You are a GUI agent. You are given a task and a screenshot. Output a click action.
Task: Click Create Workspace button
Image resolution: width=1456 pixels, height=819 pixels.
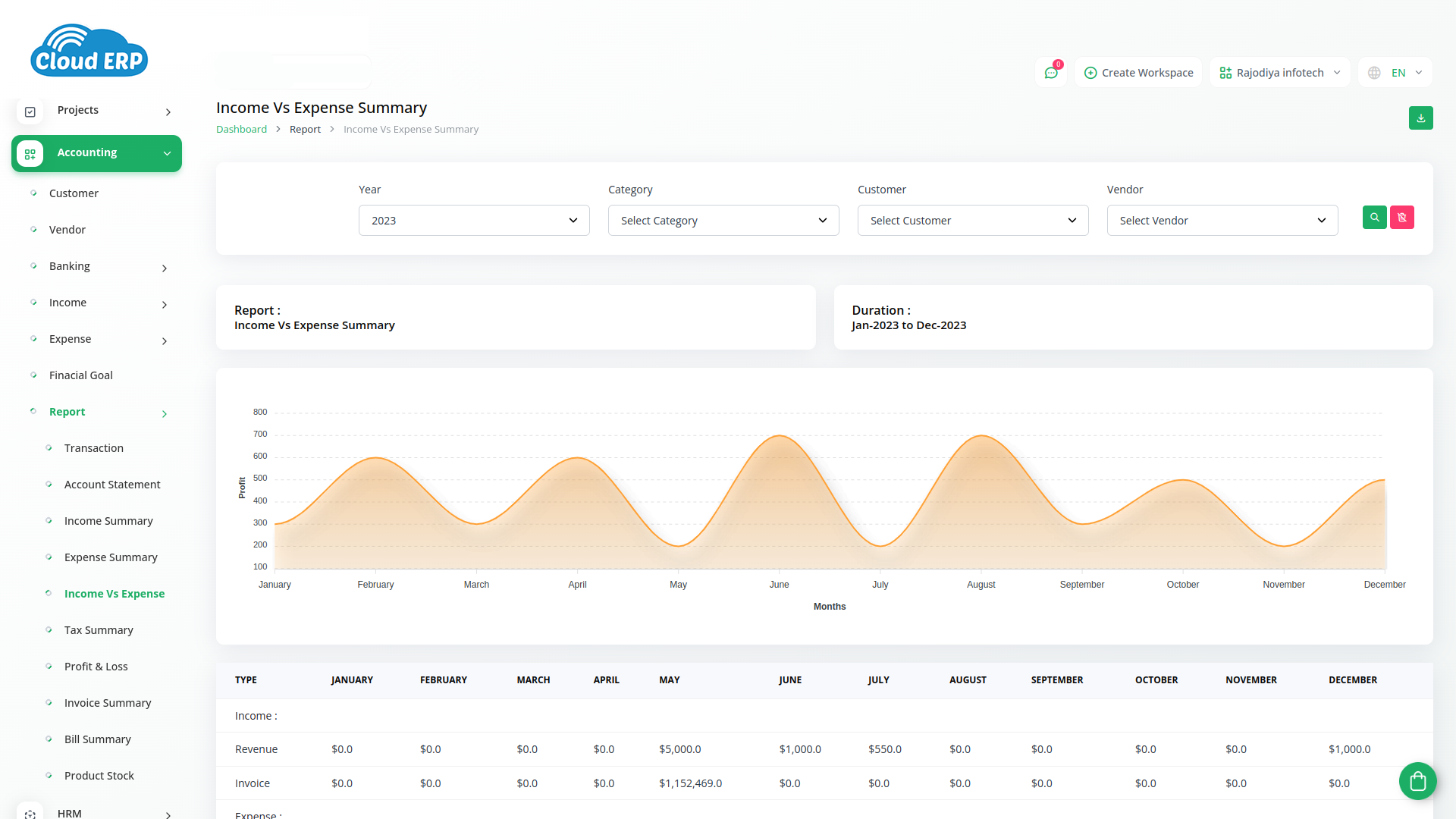tap(1138, 73)
